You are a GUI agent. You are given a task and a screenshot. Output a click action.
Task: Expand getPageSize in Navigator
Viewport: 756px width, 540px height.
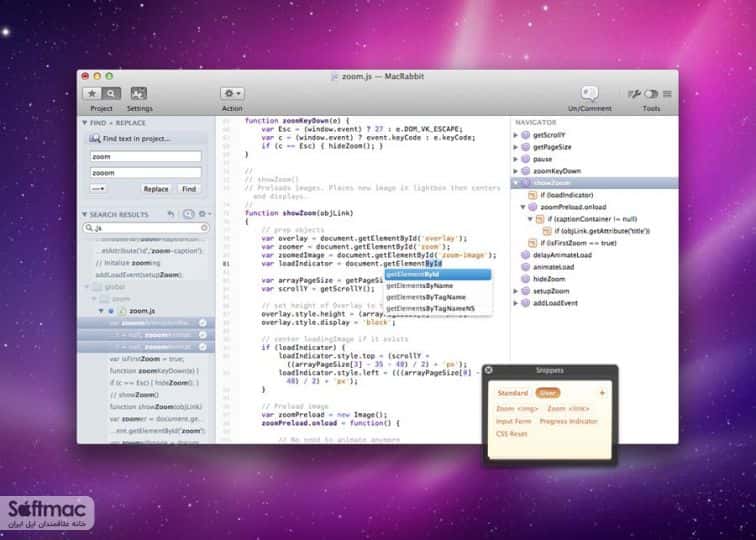coord(515,148)
